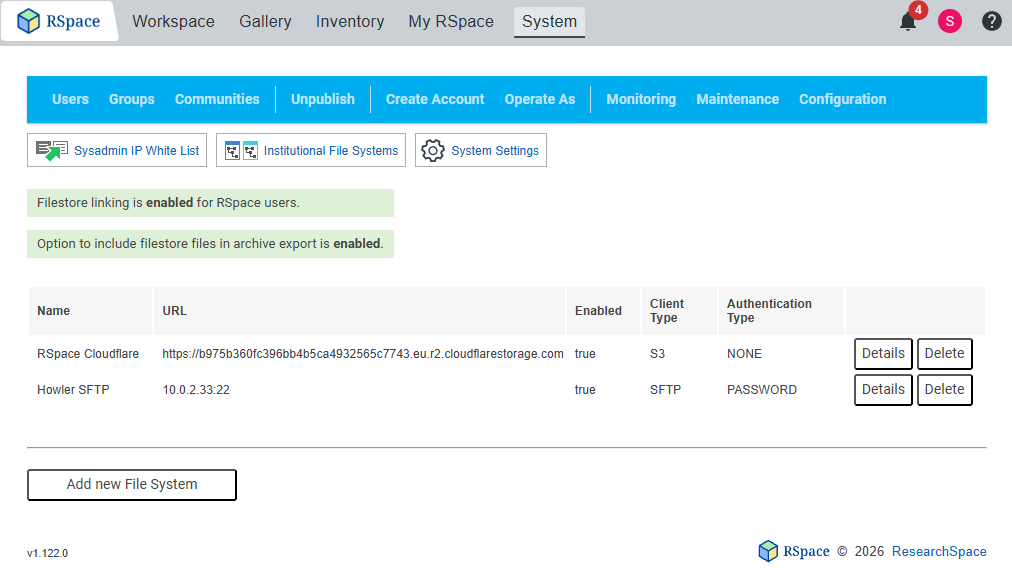The image size is (1012, 568).
Task: Open the Unpublish section
Action: pos(323,99)
